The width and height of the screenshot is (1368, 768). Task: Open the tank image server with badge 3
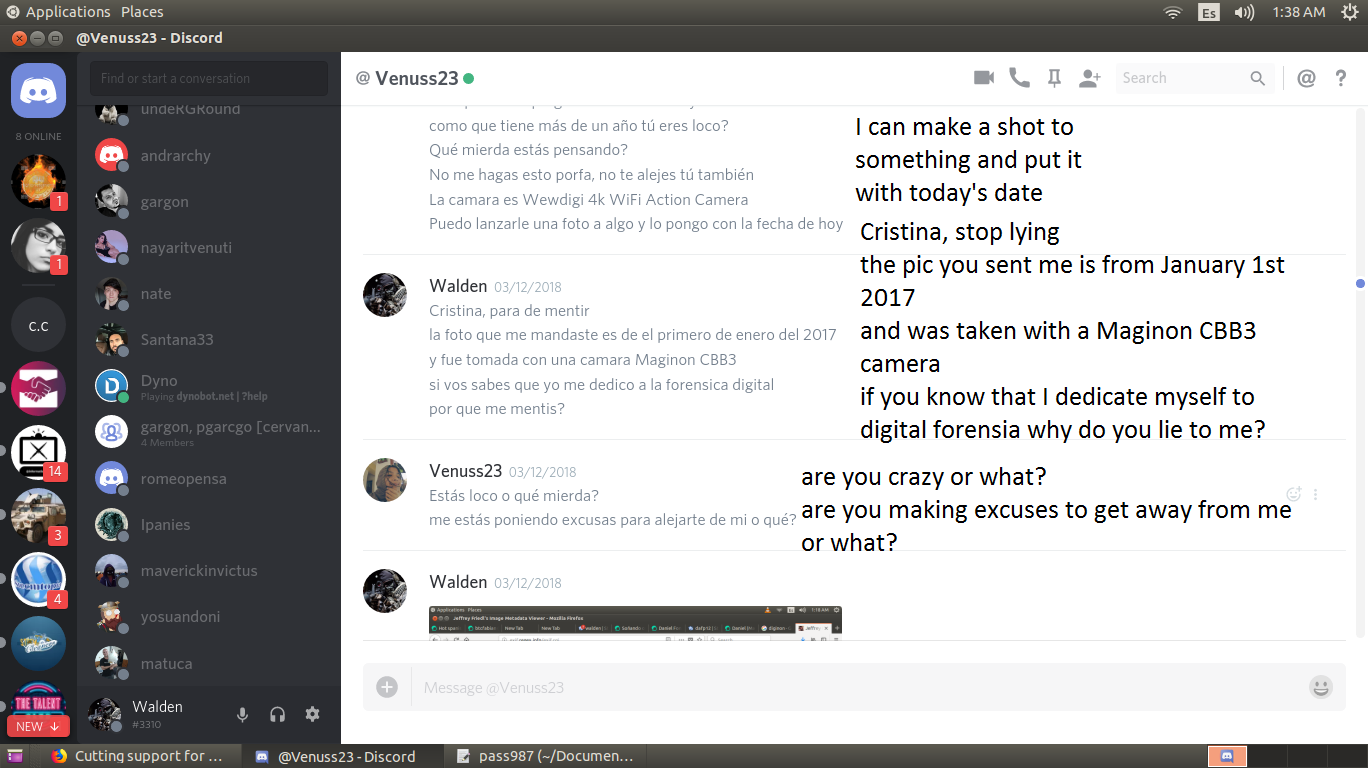point(38,516)
